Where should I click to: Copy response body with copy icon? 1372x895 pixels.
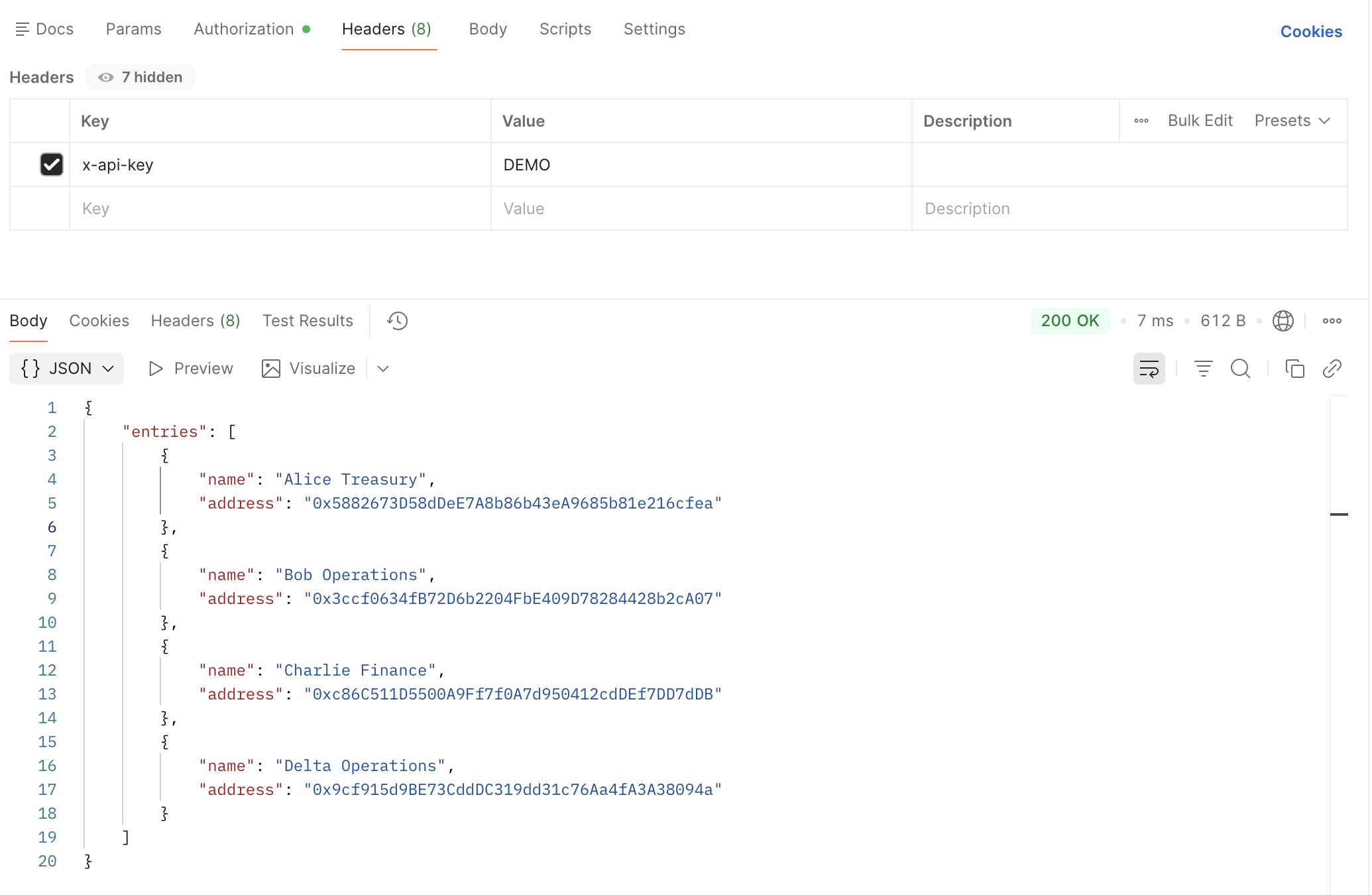[1294, 369]
